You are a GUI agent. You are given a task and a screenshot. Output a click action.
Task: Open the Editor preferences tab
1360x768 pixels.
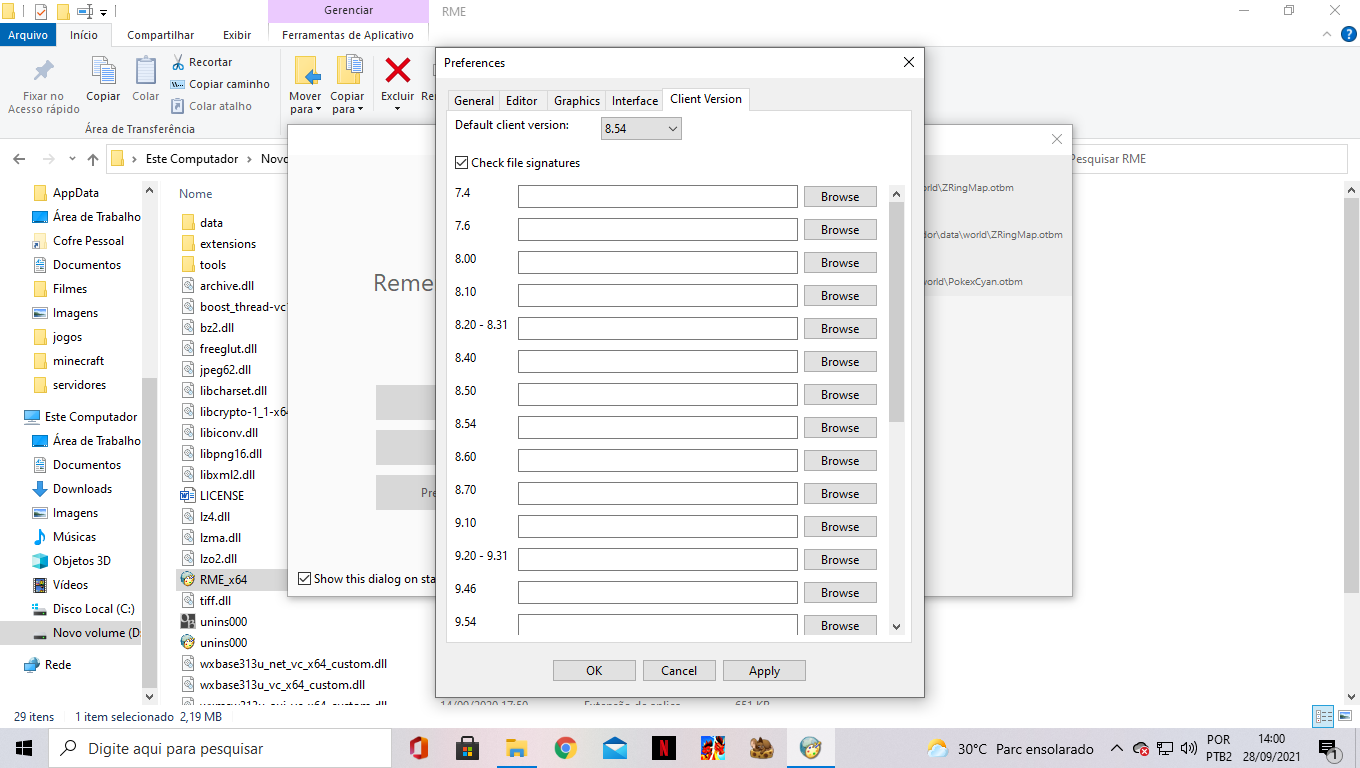(522, 100)
